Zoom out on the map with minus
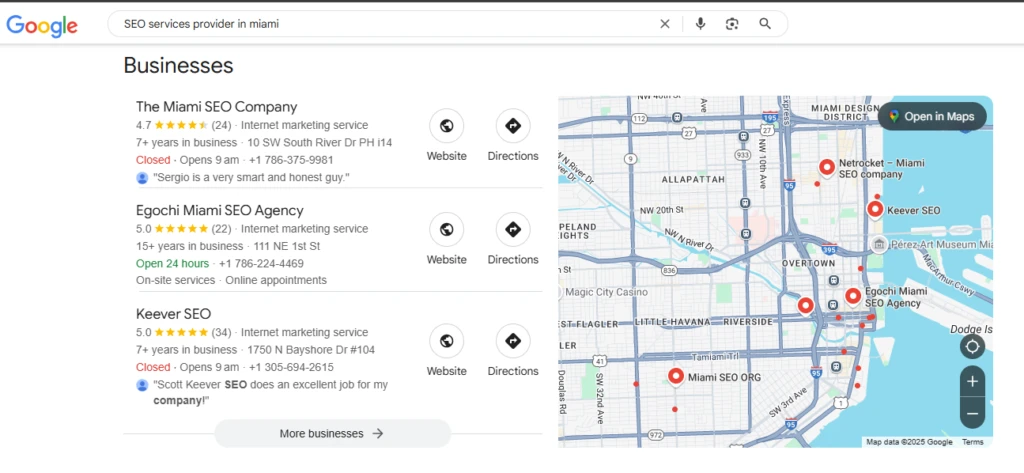 [972, 414]
